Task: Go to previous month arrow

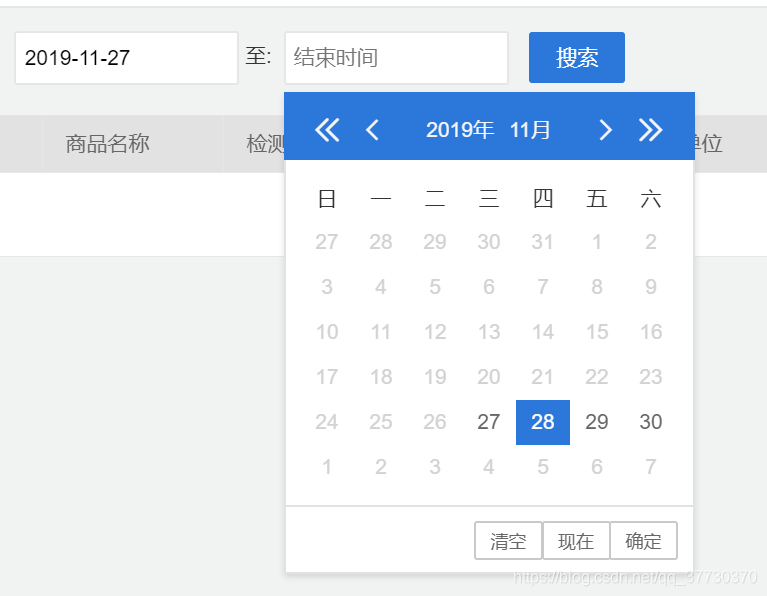Action: pyautogui.click(x=372, y=130)
